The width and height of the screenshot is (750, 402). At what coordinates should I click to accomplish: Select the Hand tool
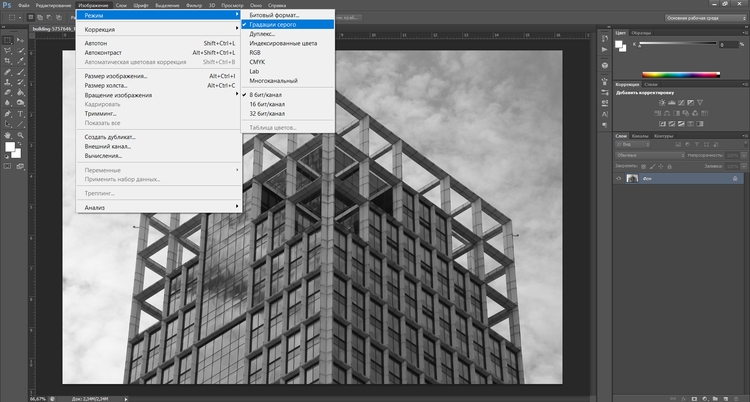(7, 134)
